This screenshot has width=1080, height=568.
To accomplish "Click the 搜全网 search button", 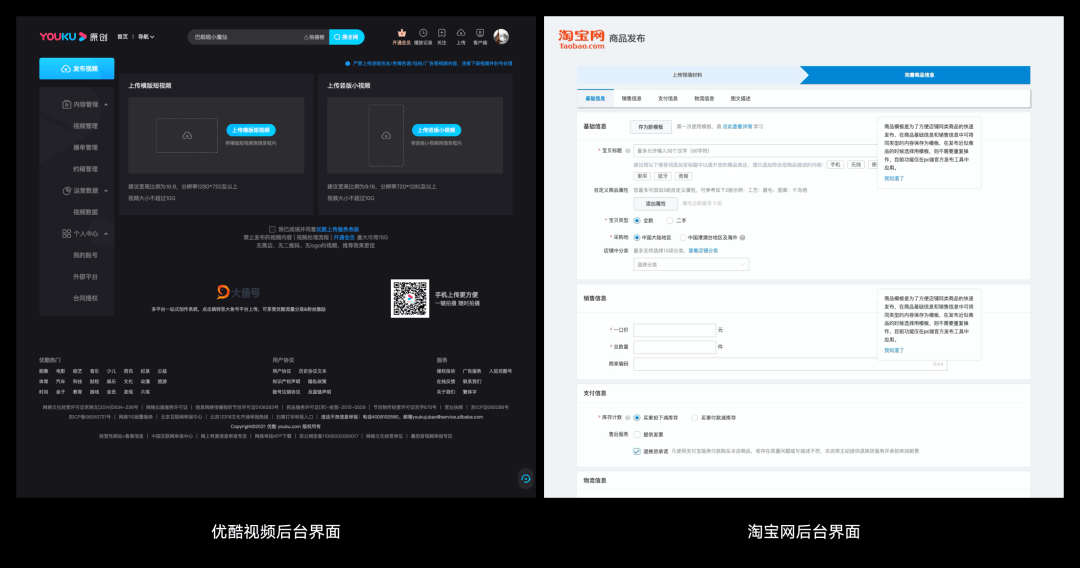I will [x=346, y=37].
